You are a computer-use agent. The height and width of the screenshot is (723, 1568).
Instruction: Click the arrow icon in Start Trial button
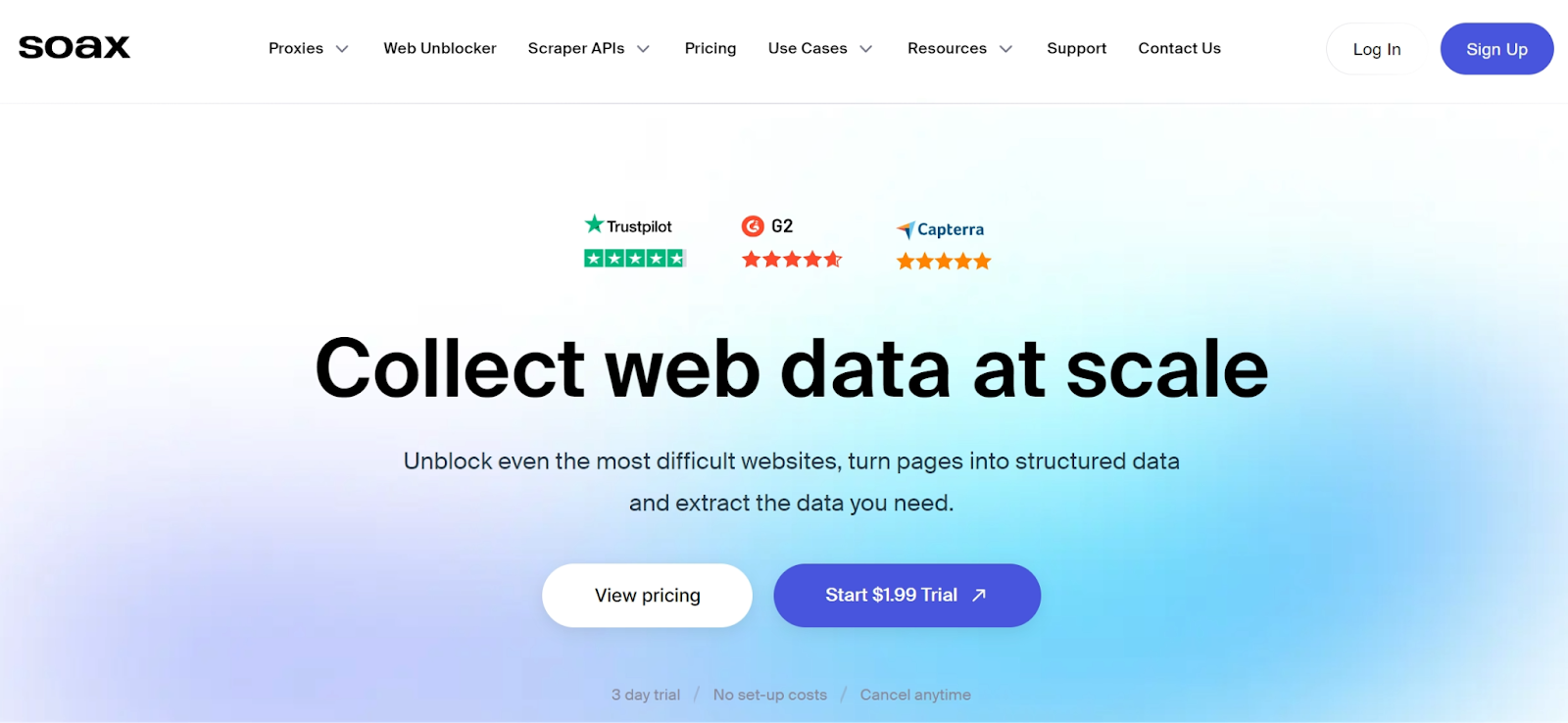point(979,595)
